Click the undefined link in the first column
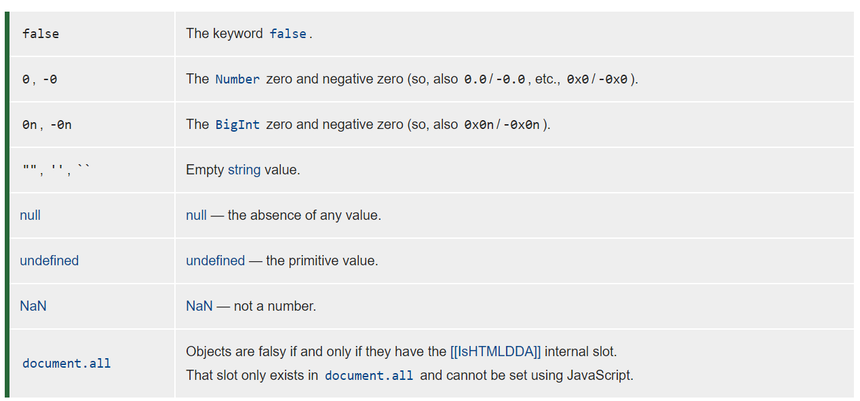This screenshot has height=401, width=860. [49, 260]
